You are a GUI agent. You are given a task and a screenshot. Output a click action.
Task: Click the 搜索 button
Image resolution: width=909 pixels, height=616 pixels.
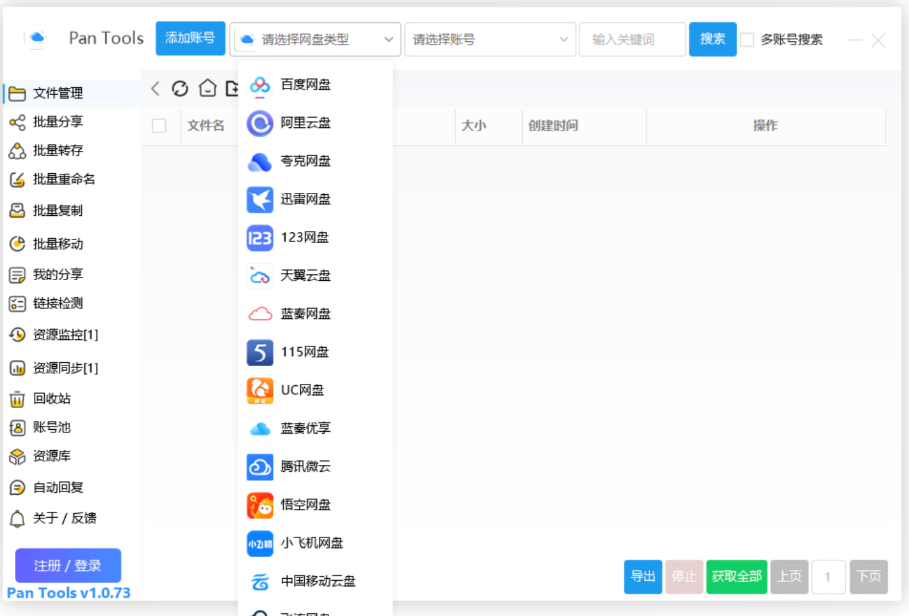(712, 39)
